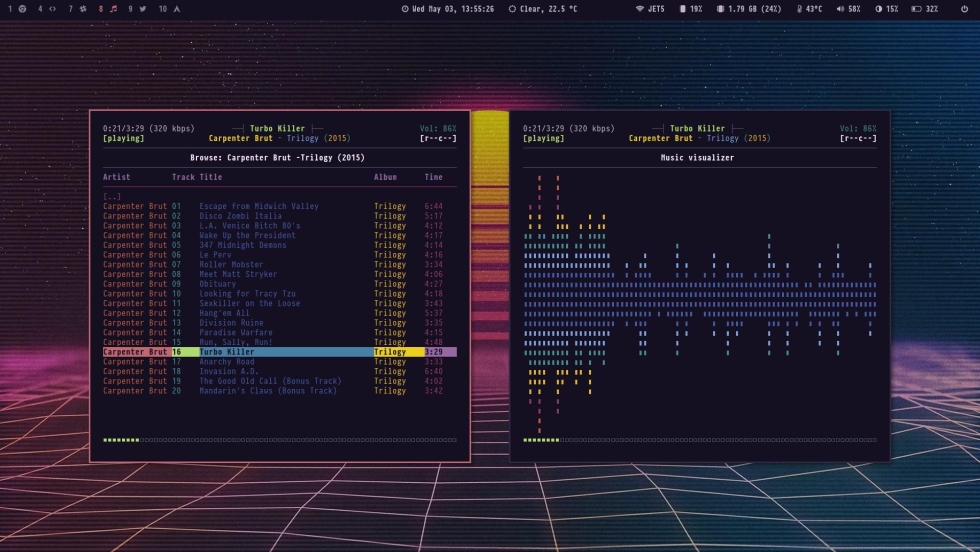Screen dimensions: 980x552
Task: Click 0:21/3:29 elapsed time in visualizer window
Action: click(x=546, y=128)
